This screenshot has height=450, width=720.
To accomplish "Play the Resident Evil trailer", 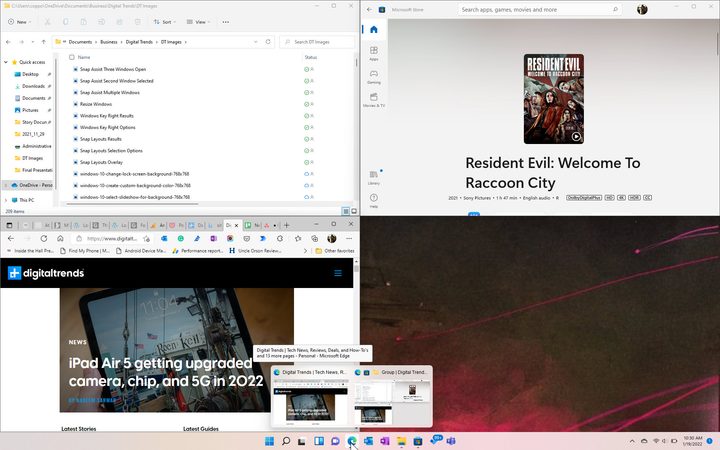I will click(576, 136).
